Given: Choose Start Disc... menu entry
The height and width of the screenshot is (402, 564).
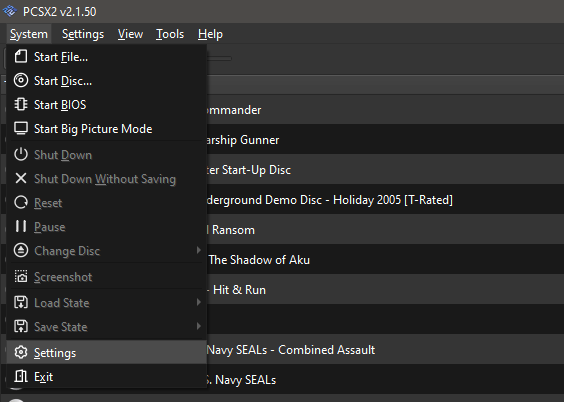Looking at the screenshot, I should click(106, 81).
